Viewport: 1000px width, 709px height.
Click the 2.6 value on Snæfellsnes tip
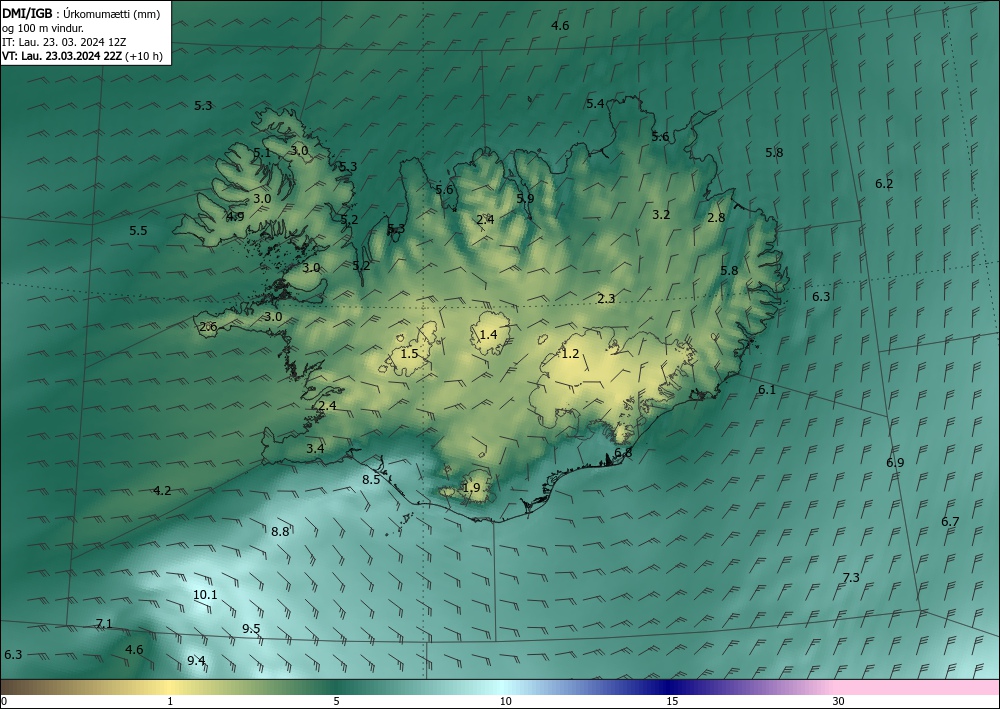point(209,327)
